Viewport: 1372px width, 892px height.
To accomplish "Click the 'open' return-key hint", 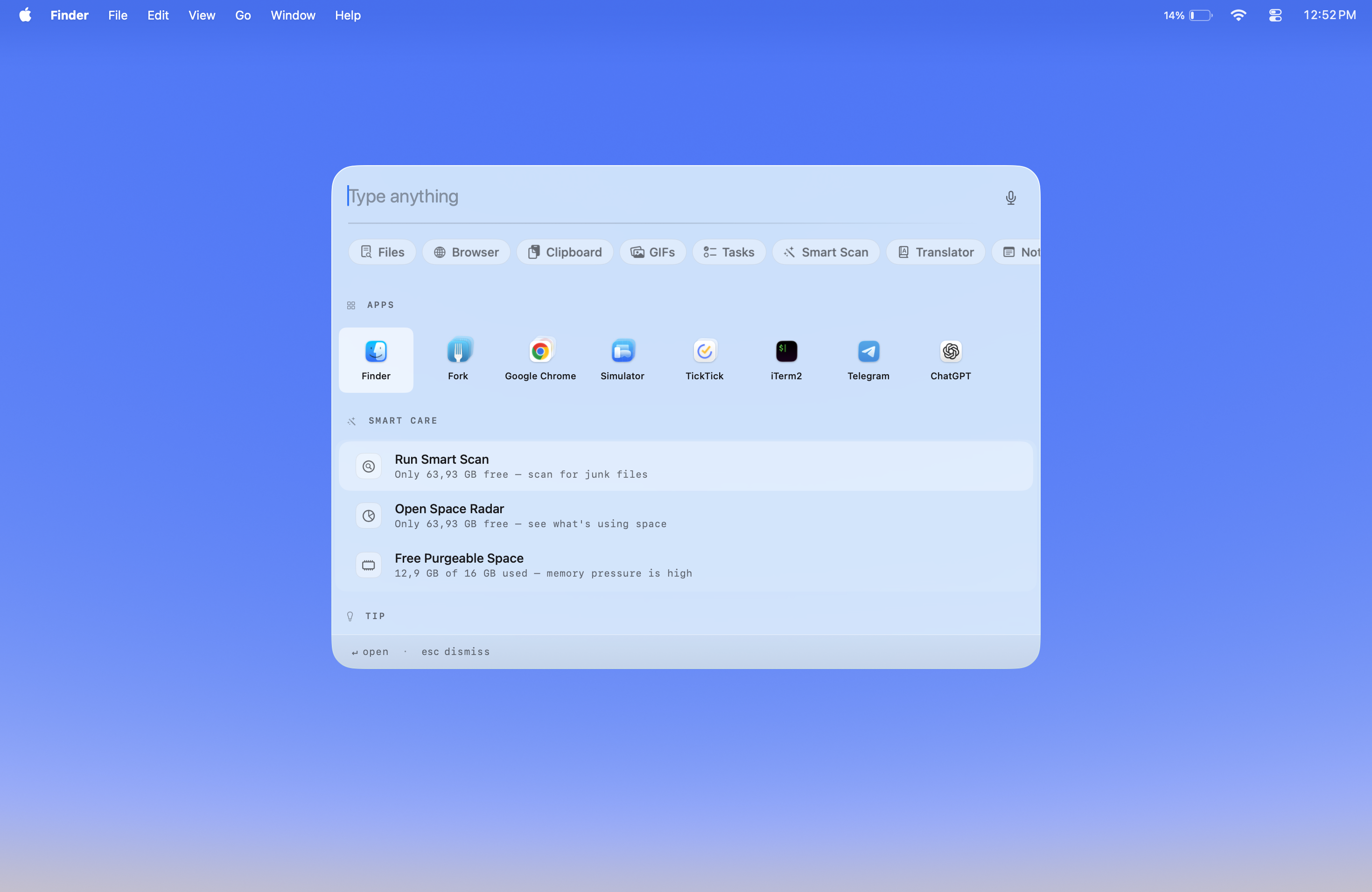I will click(x=370, y=652).
